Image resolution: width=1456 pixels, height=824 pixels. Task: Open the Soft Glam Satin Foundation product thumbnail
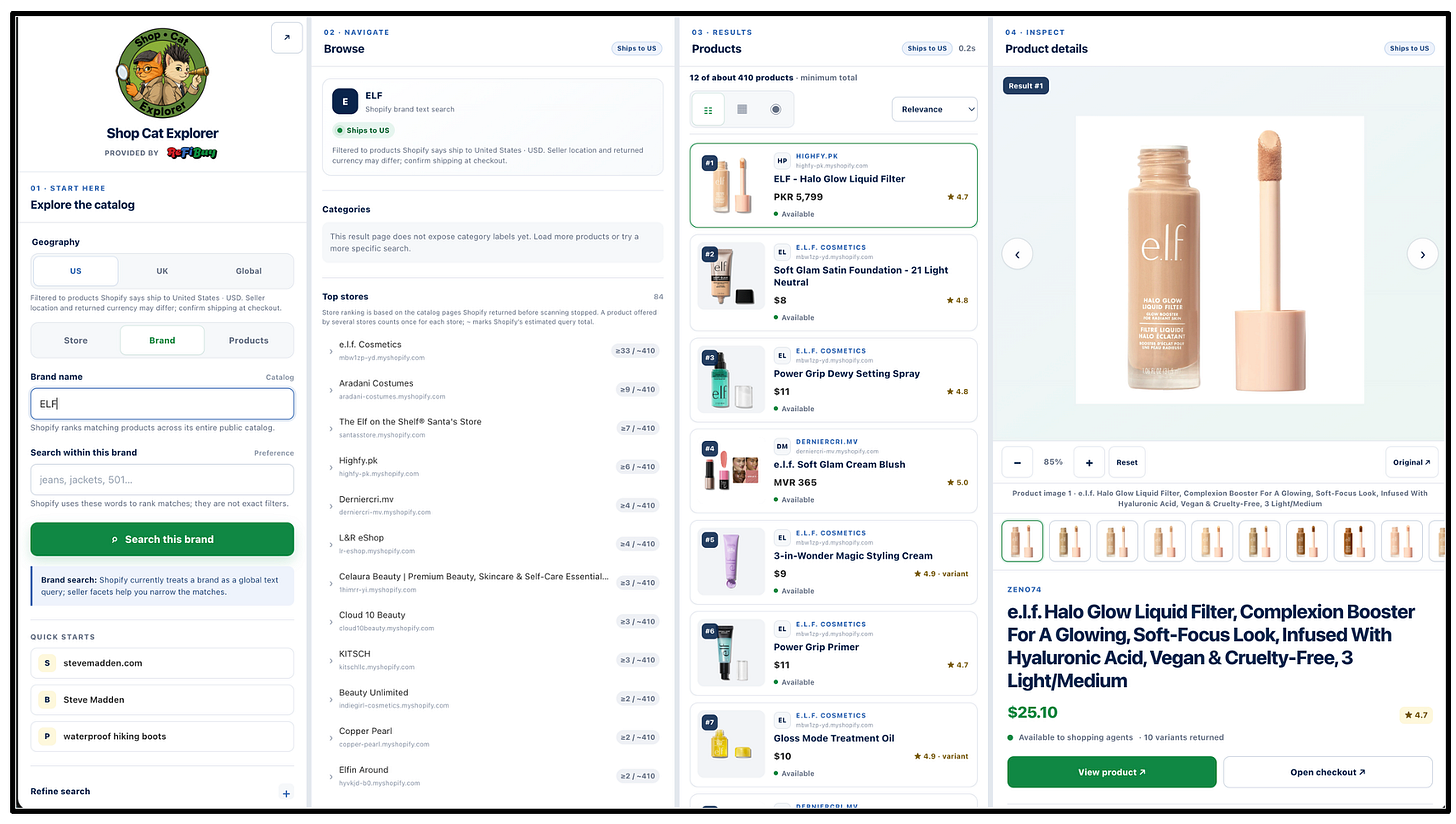(731, 277)
